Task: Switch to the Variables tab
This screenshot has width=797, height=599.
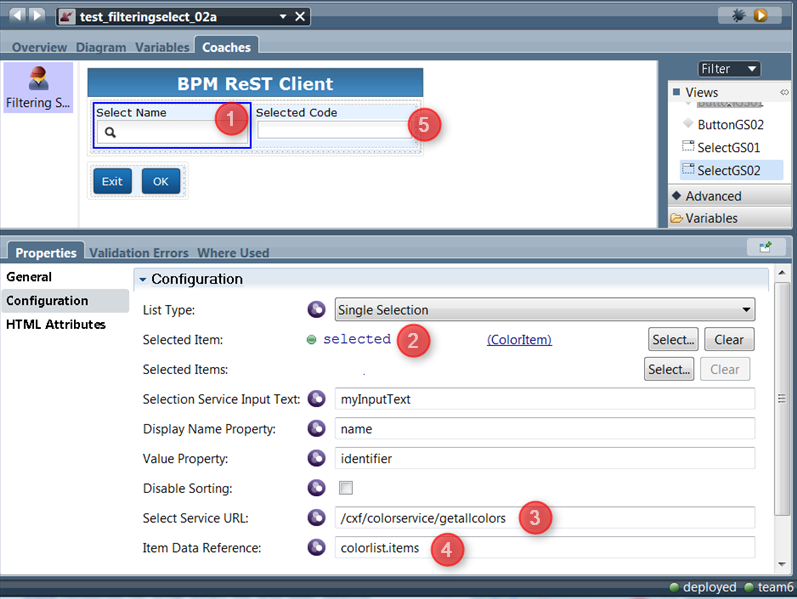Action: point(162,47)
